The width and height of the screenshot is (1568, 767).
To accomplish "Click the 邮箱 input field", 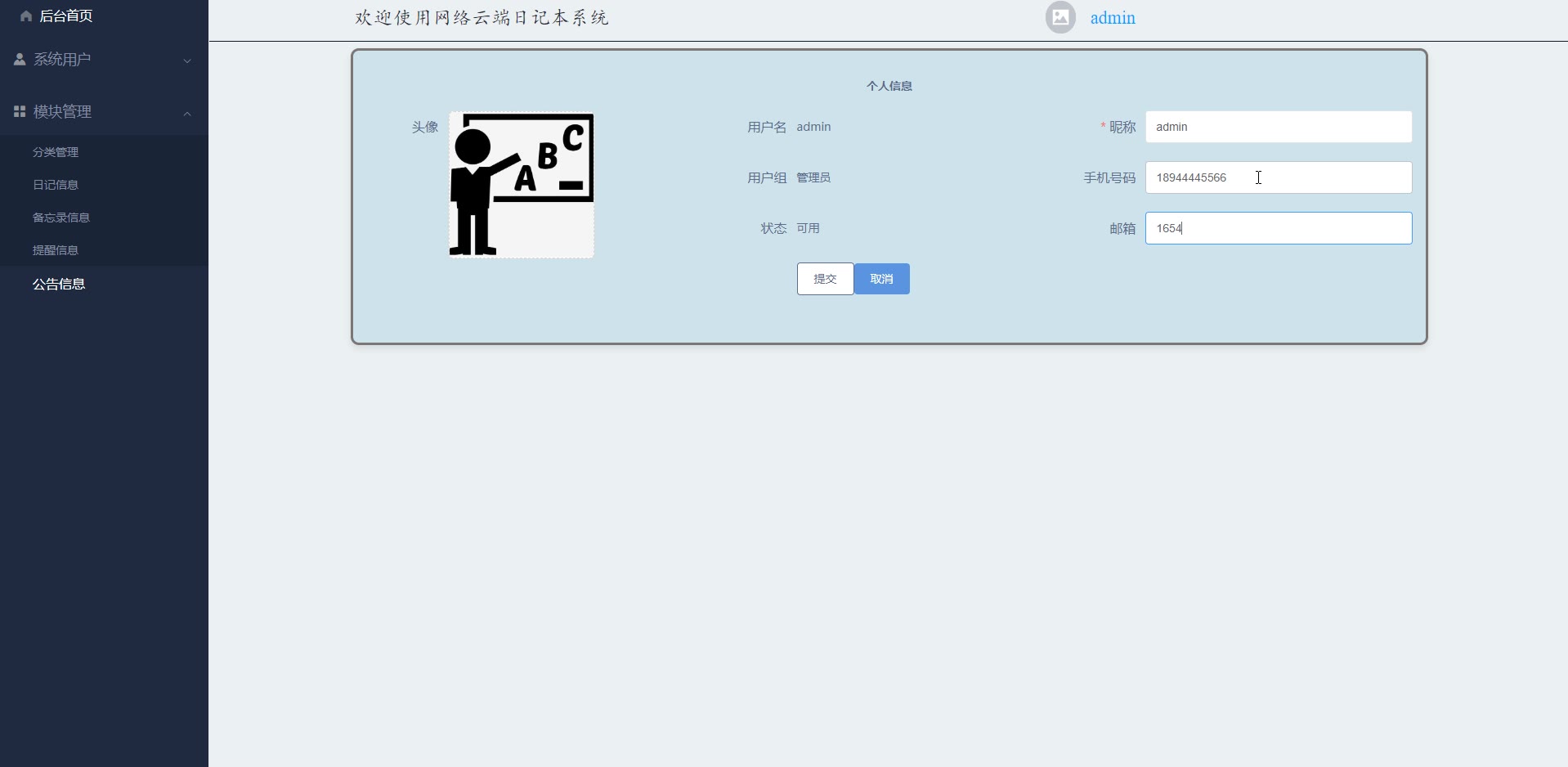I will coord(1279,228).
